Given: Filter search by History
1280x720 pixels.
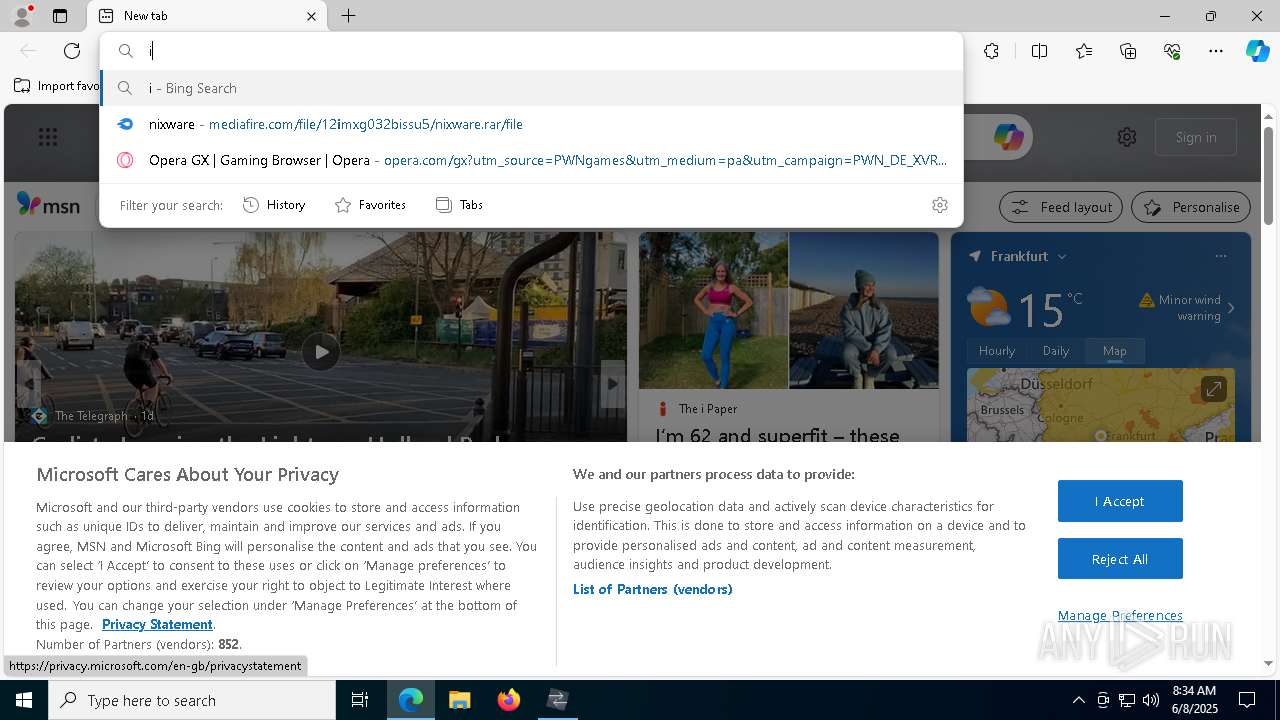Looking at the screenshot, I should (274, 205).
